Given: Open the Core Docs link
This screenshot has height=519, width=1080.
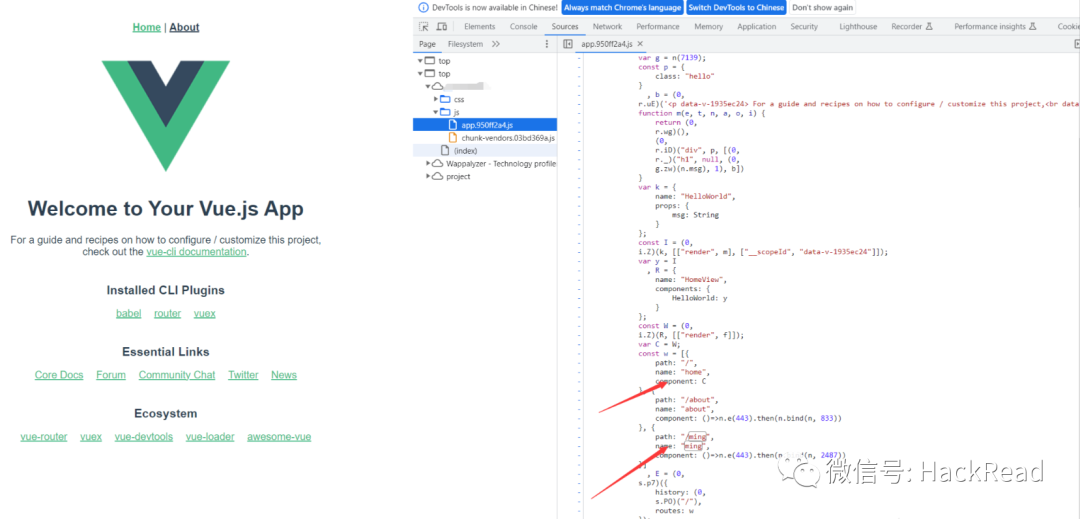Looking at the screenshot, I should tap(59, 375).
